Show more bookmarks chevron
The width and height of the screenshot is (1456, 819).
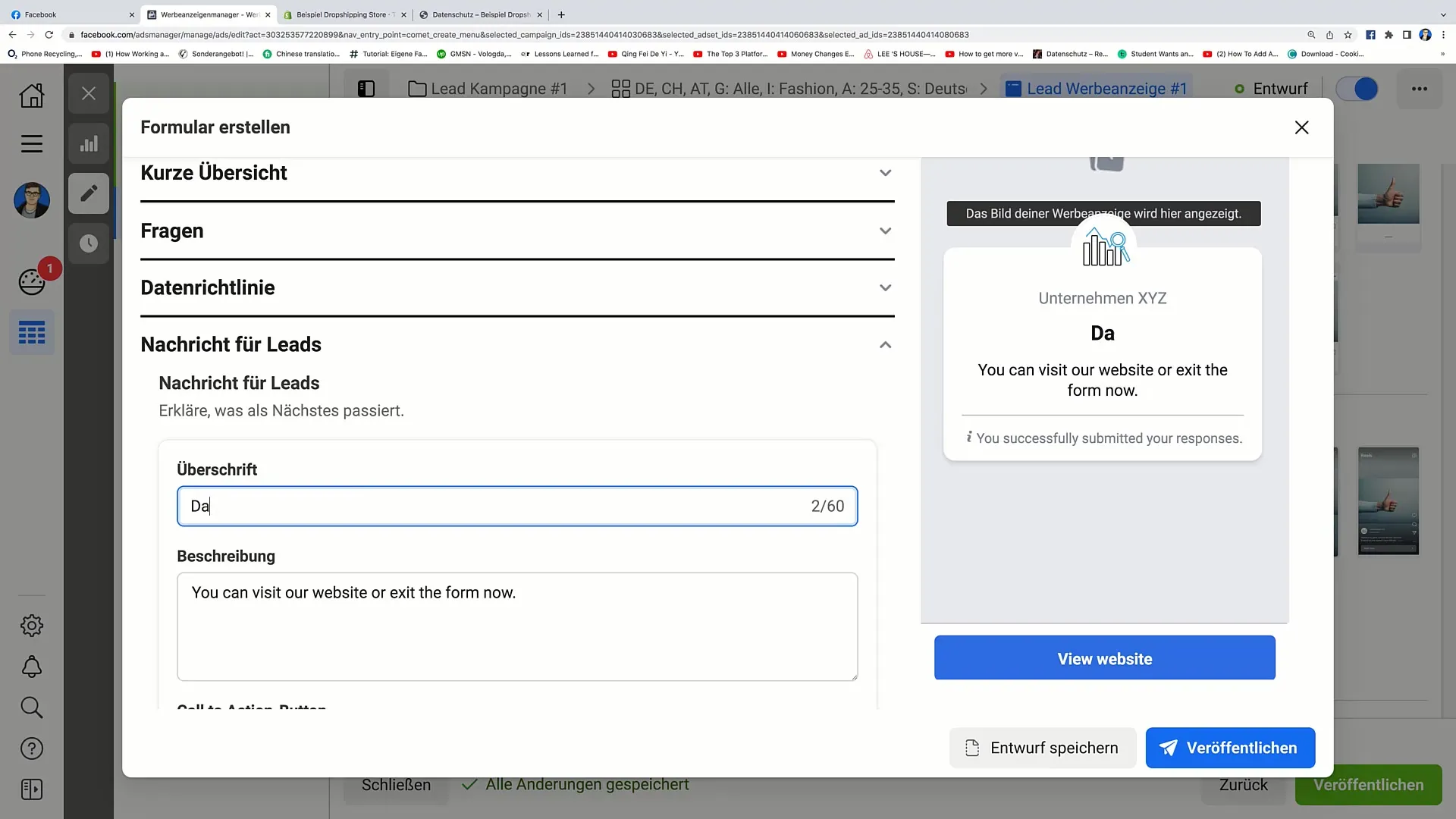click(1443, 54)
